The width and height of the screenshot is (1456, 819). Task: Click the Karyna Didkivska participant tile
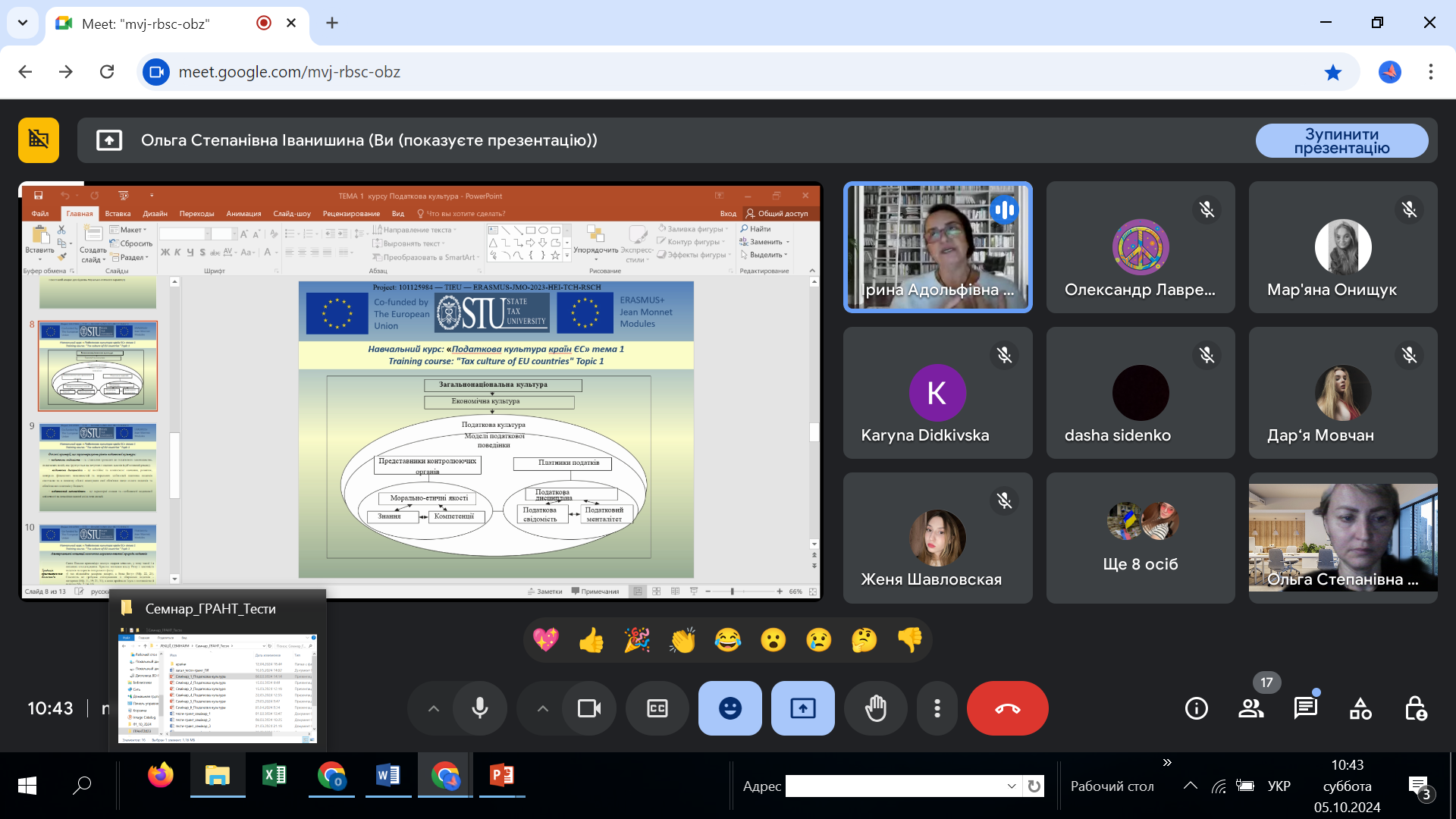click(938, 393)
